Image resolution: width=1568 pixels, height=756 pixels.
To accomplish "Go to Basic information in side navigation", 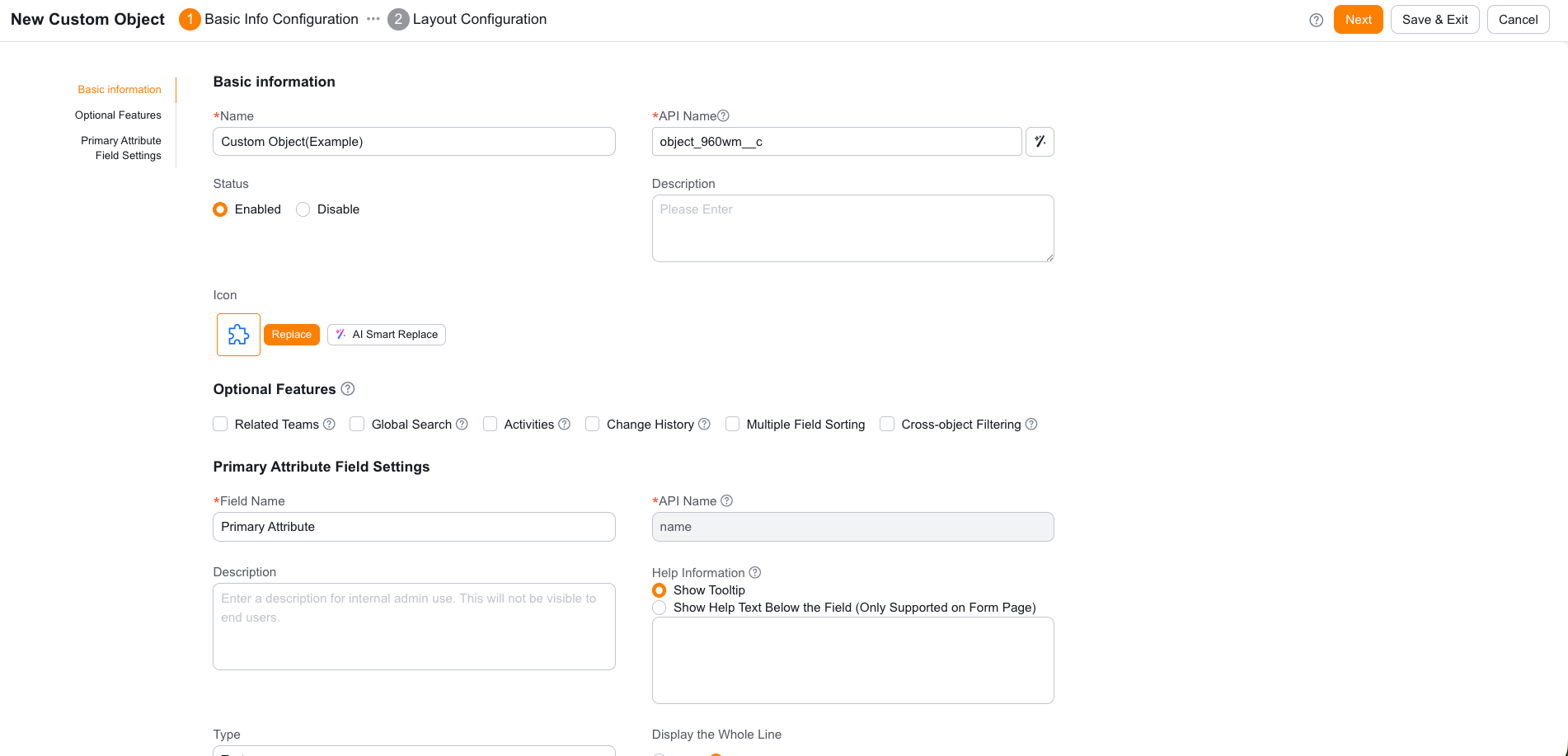I will [x=120, y=90].
